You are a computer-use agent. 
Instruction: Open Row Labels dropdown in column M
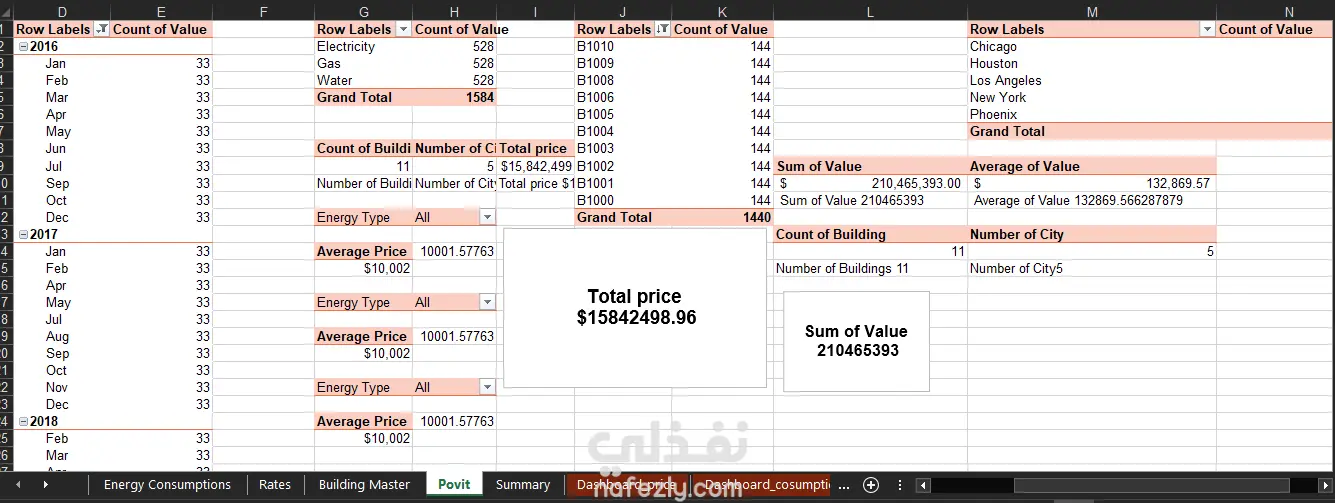(1206, 29)
